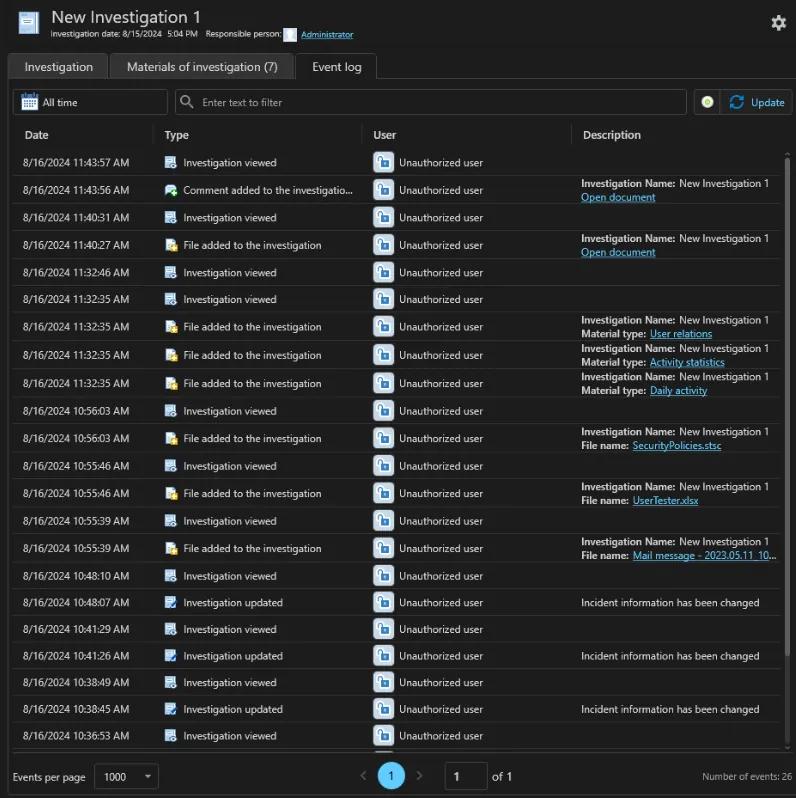Select the Event log tab

point(336,67)
